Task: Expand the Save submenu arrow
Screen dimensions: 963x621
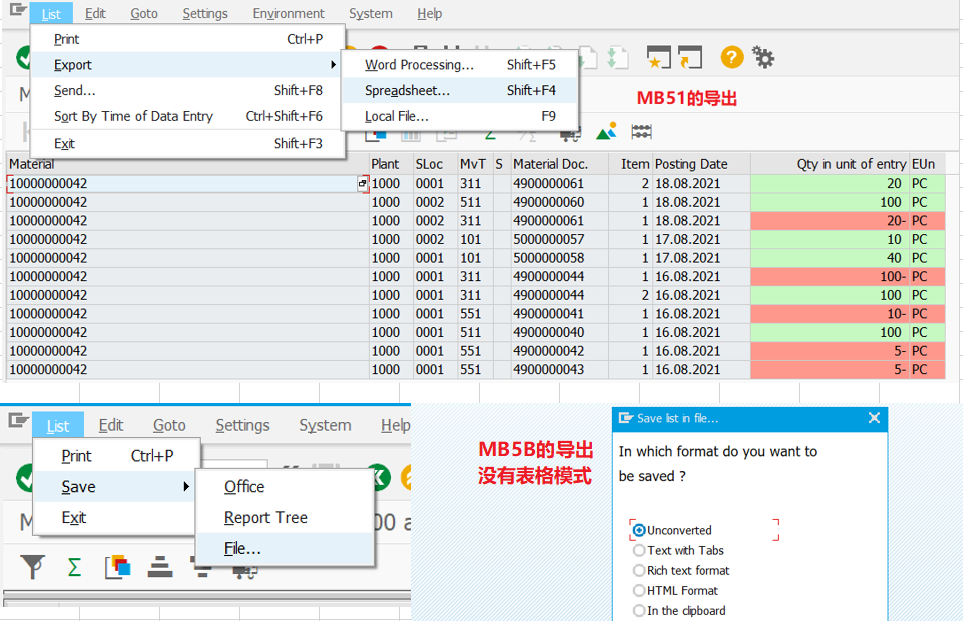Action: pyautogui.click(x=185, y=486)
